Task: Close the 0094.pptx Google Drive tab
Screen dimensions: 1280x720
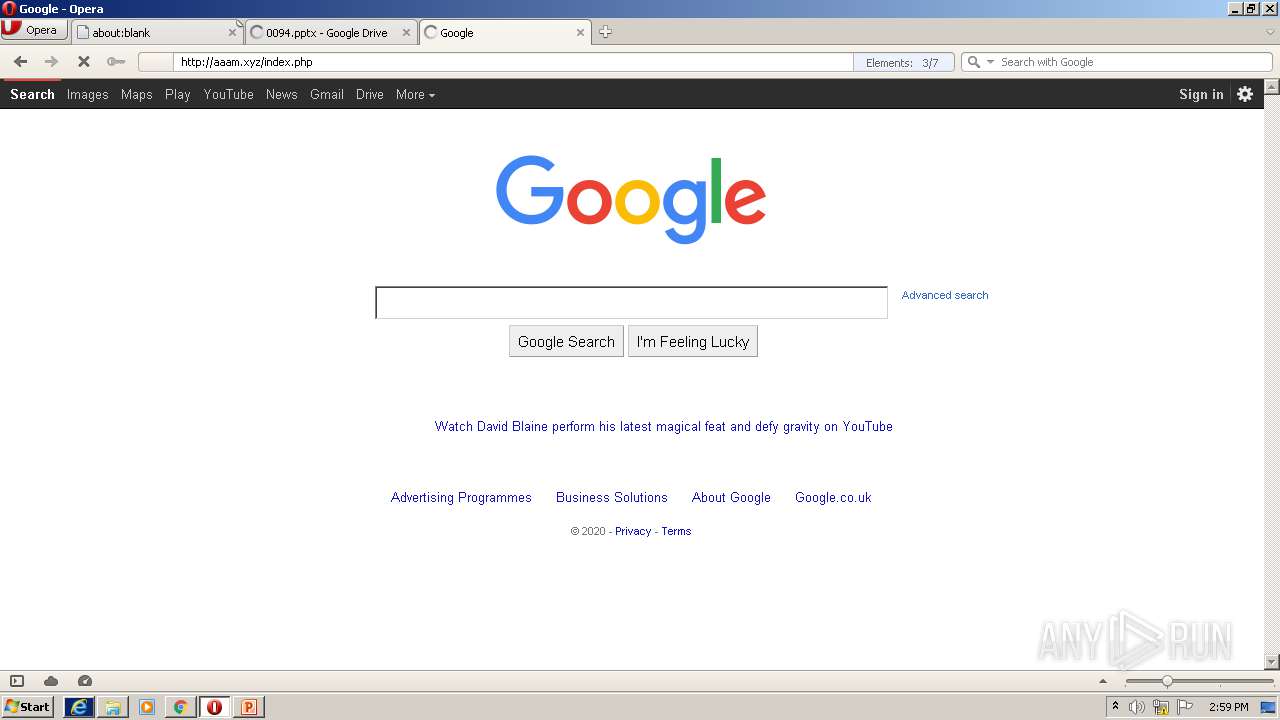Action: click(406, 32)
